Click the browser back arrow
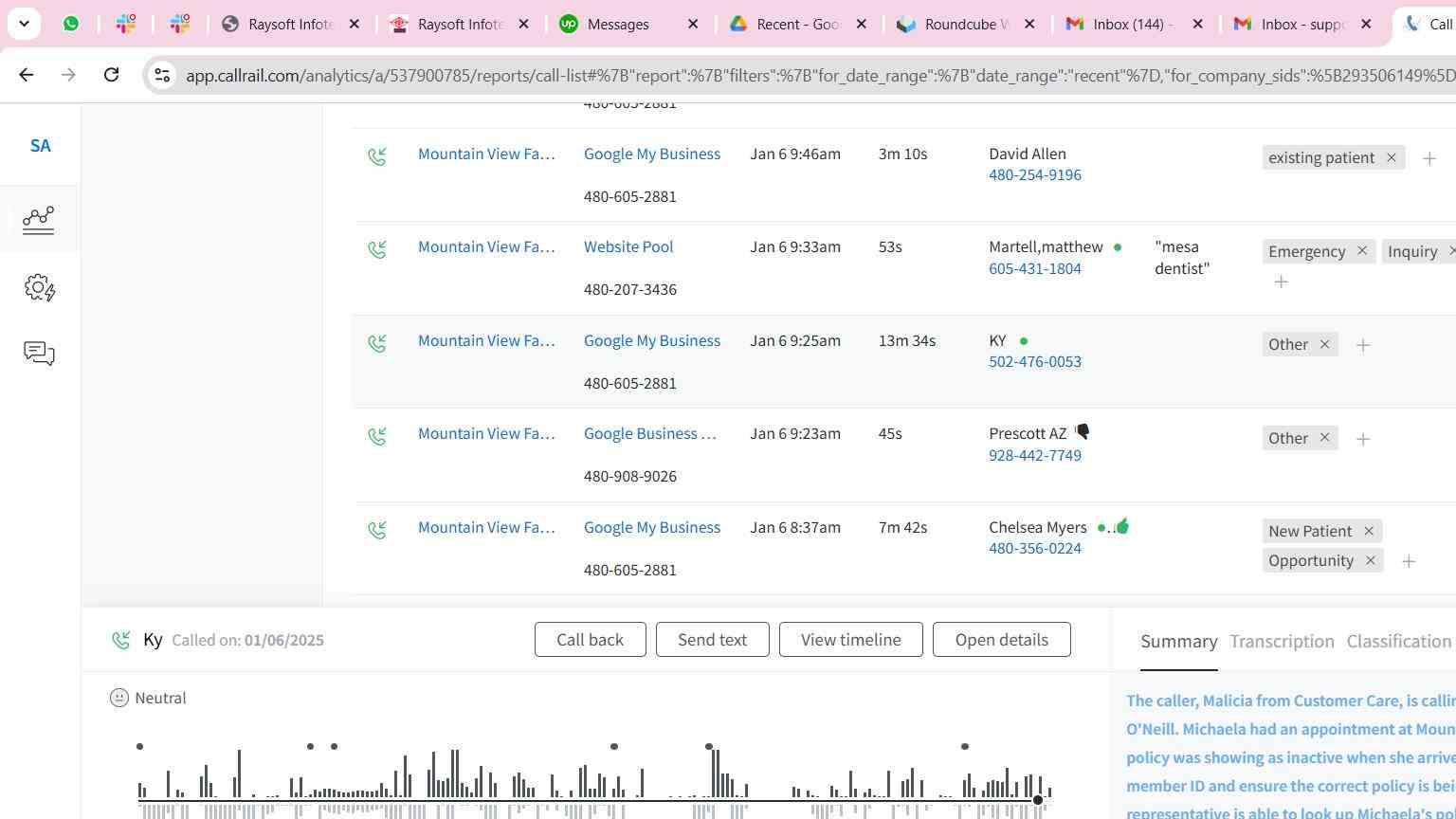This screenshot has width=1456, height=819. 26,75
